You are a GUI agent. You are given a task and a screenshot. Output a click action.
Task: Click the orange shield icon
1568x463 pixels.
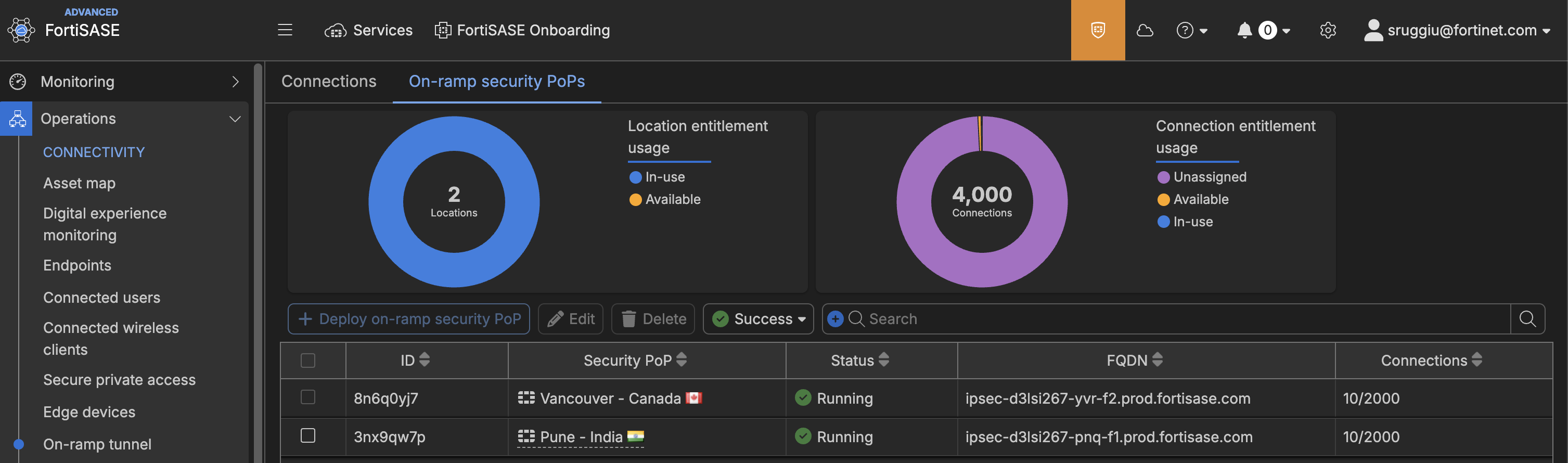1098,30
